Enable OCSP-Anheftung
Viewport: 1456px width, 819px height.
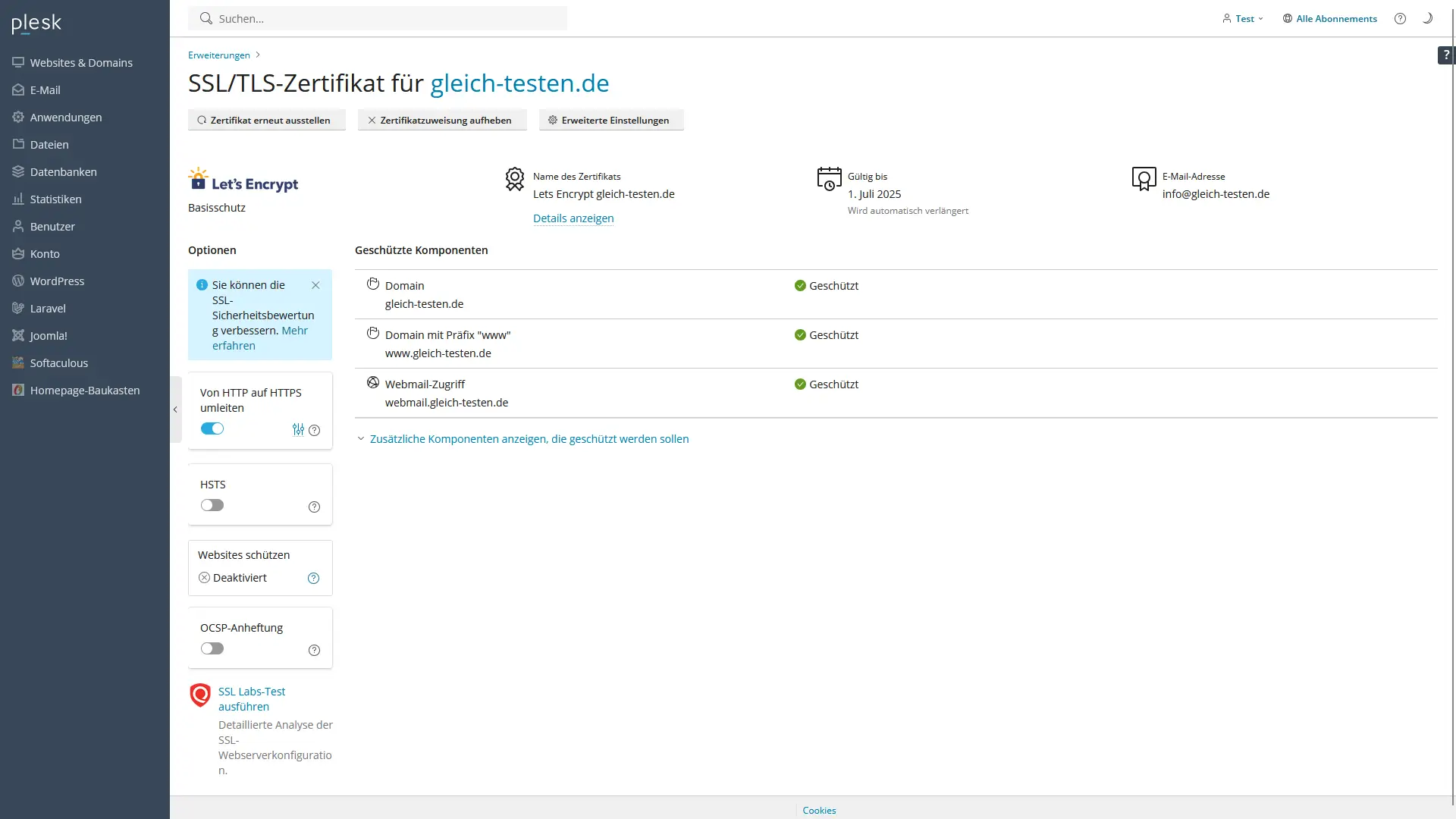pos(212,648)
